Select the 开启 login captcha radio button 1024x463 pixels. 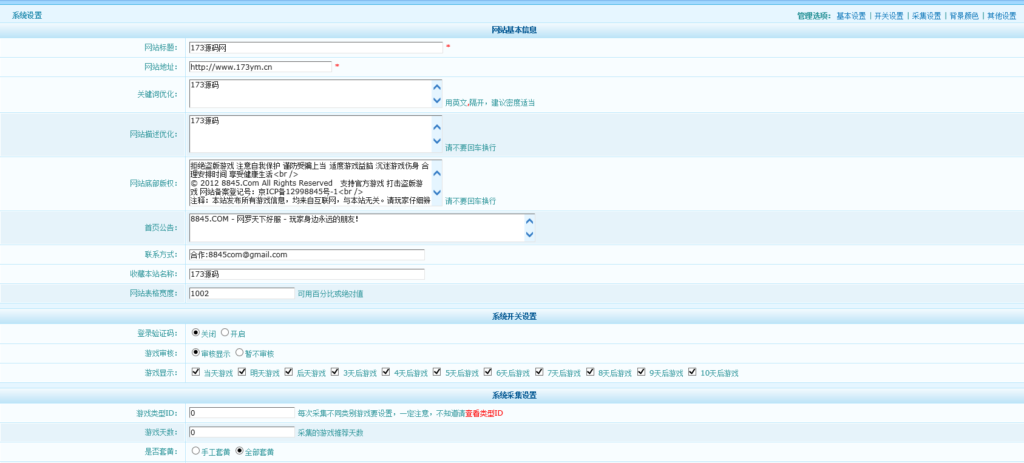click(x=225, y=333)
